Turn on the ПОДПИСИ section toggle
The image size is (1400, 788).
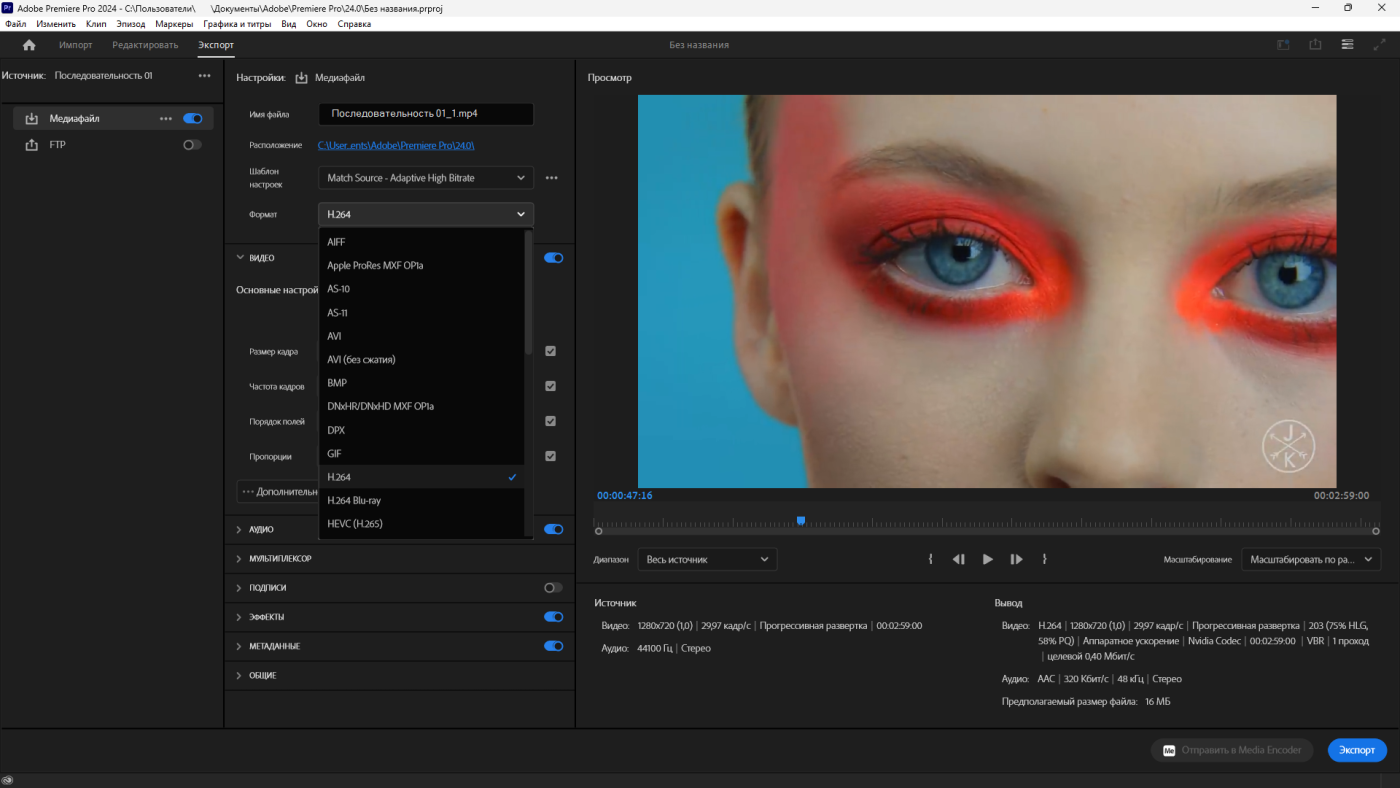pos(553,588)
